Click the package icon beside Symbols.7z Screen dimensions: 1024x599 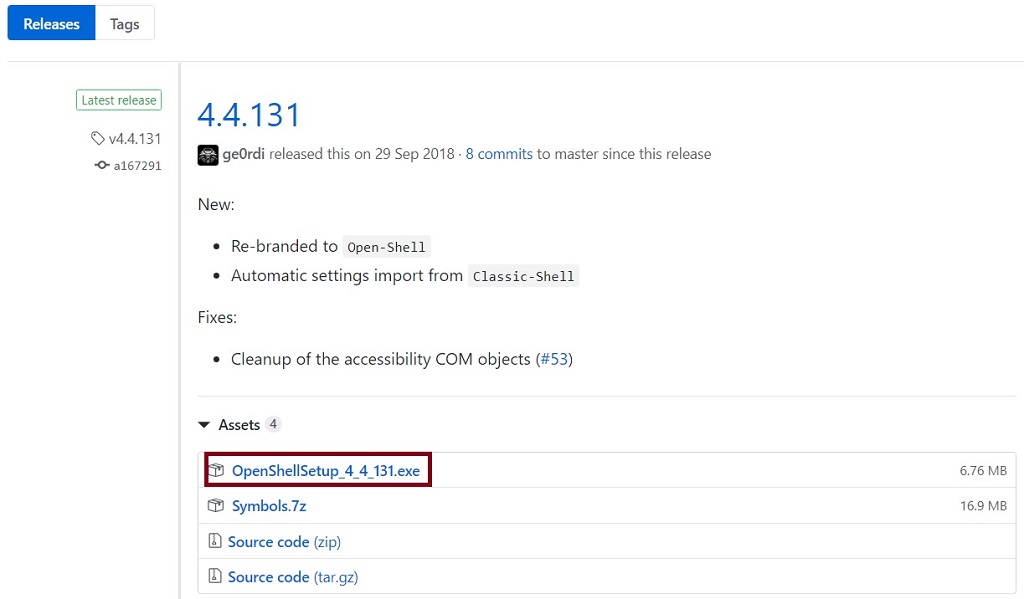(216, 506)
